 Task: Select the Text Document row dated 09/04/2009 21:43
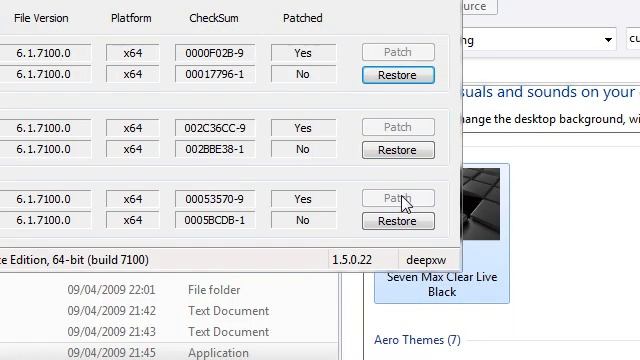tap(169, 332)
